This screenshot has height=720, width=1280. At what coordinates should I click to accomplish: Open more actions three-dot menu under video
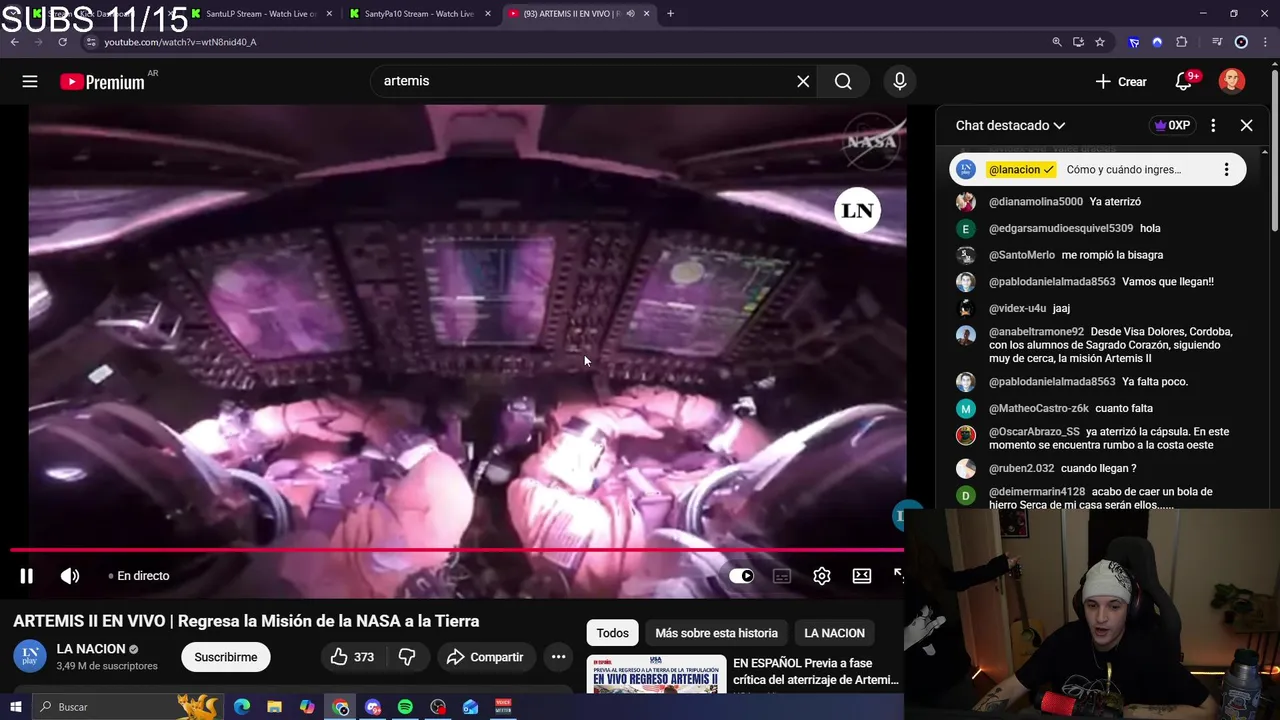pyautogui.click(x=559, y=657)
